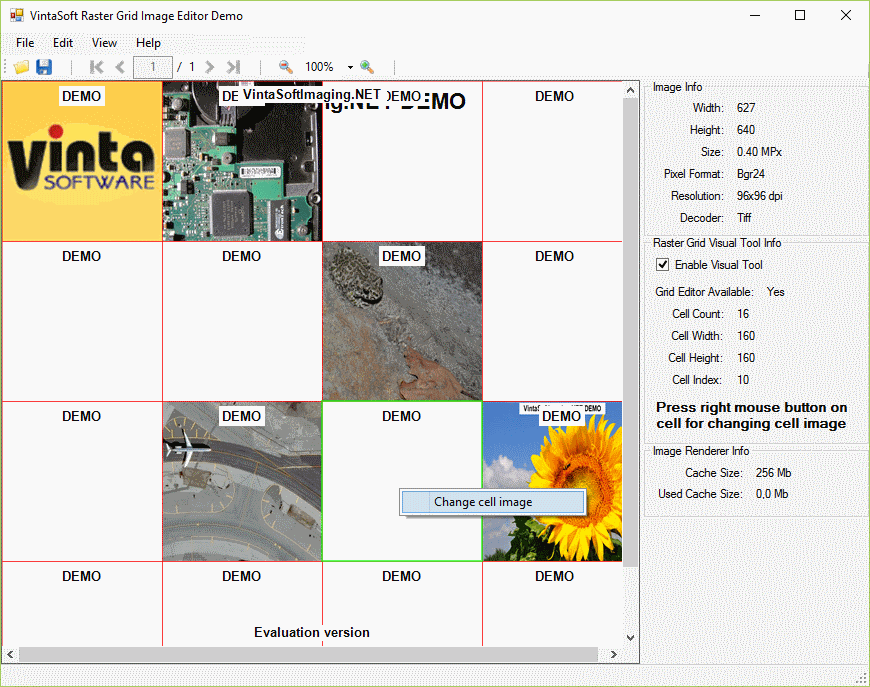The width and height of the screenshot is (870, 687).
Task: Click the Cache Size value 256 Mb
Action: pyautogui.click(x=773, y=473)
